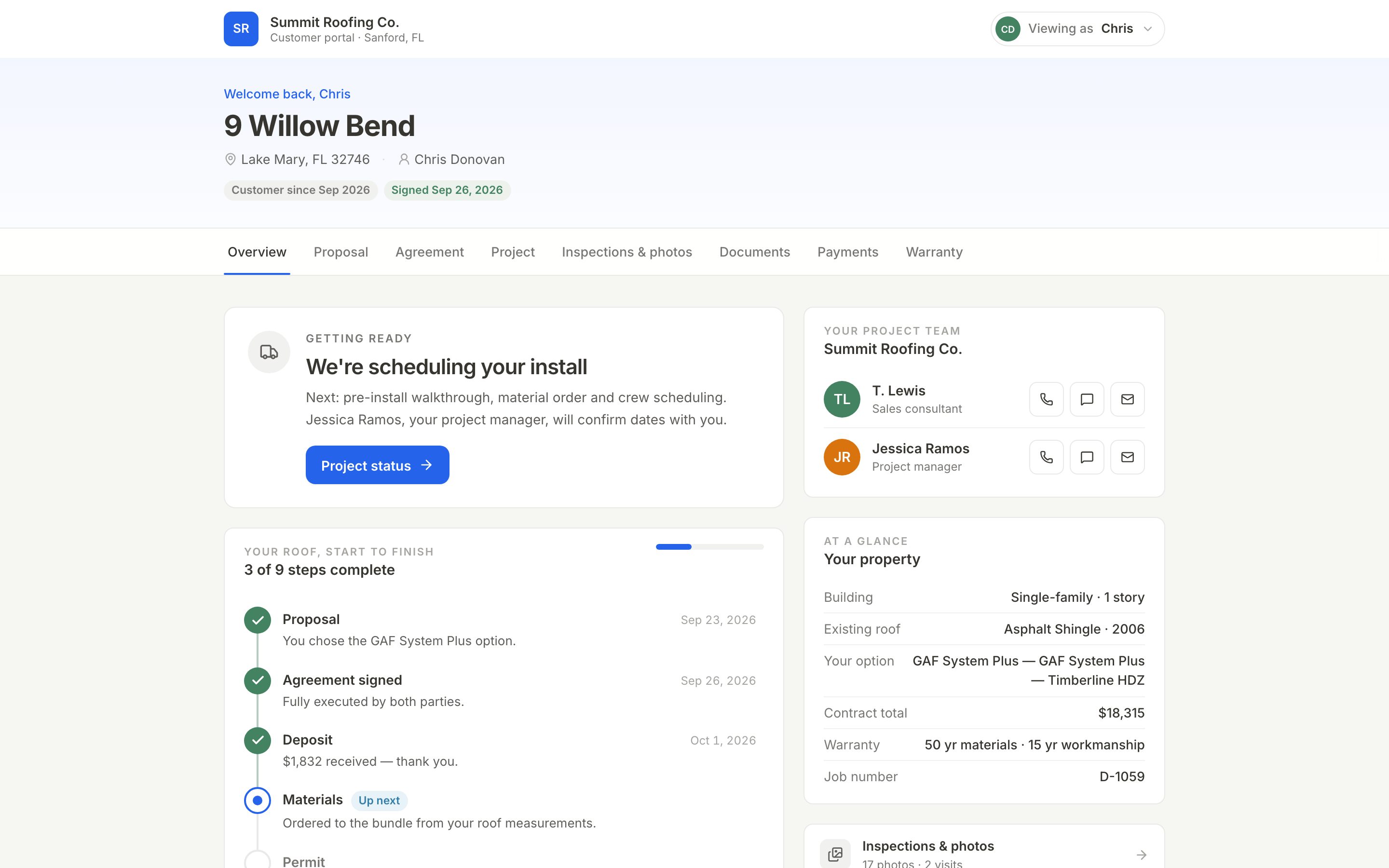1389x868 pixels.
Task: Open the Viewing as Chris dropdown chevron
Action: pyautogui.click(x=1147, y=29)
